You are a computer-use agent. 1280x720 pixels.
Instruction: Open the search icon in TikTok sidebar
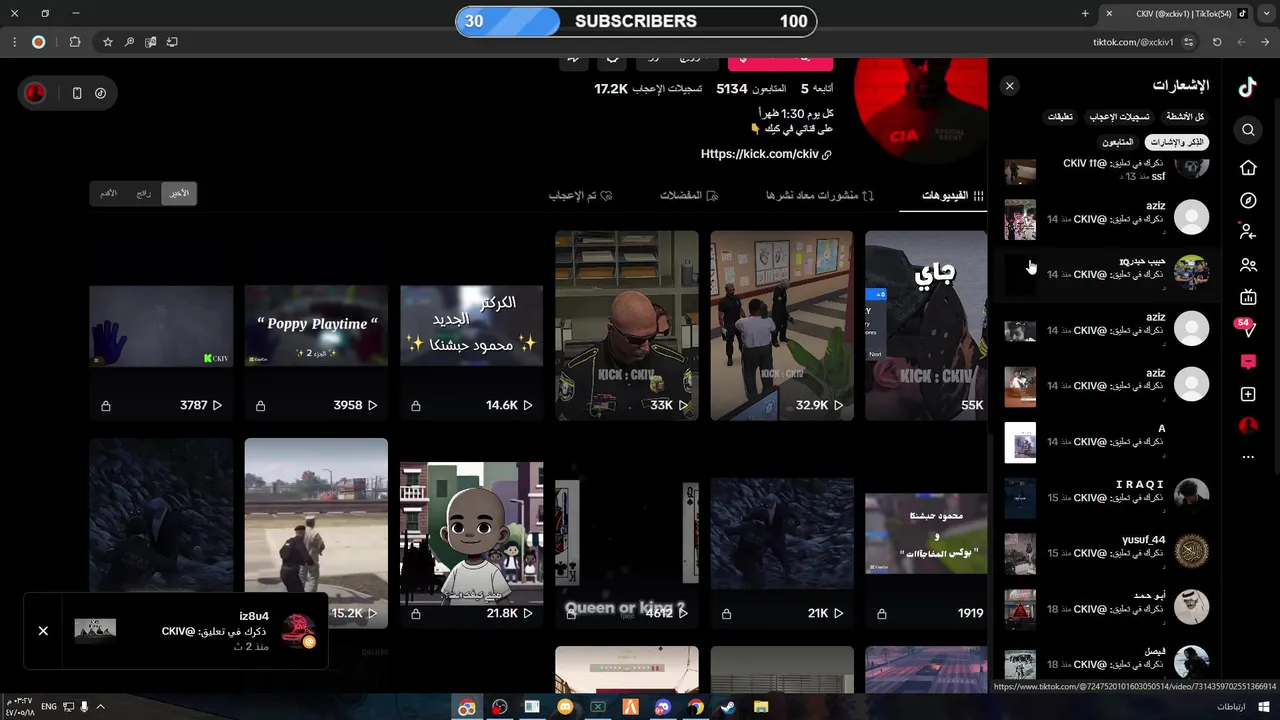pyautogui.click(x=1248, y=130)
